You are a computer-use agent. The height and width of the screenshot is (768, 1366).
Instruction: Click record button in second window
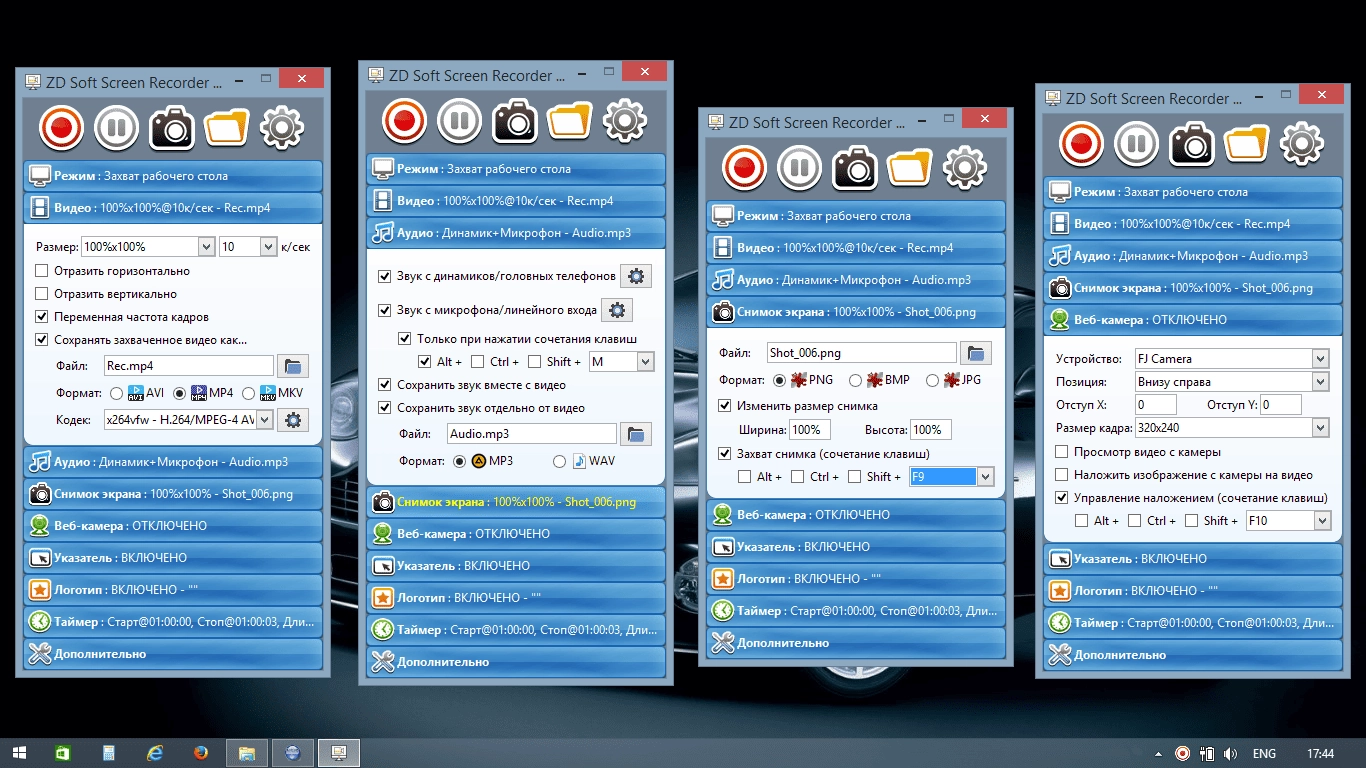coord(404,120)
